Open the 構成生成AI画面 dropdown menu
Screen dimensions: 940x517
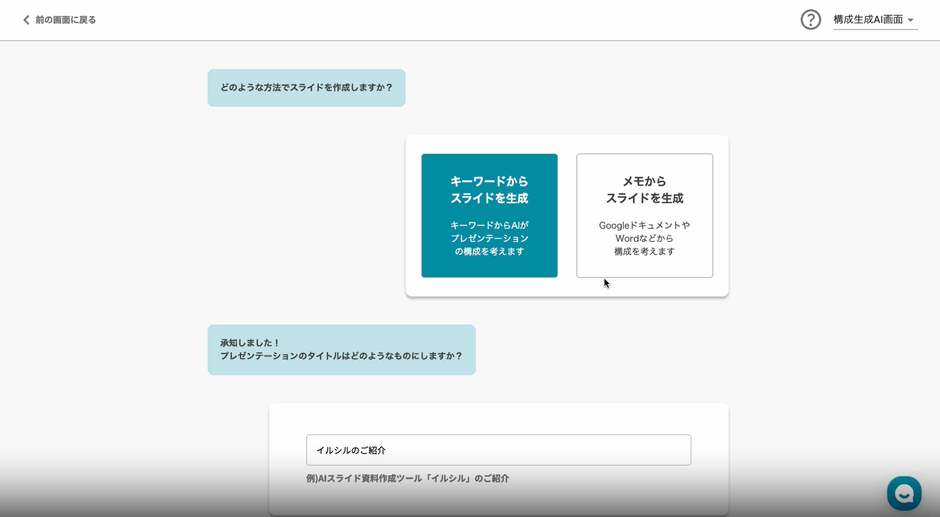pyautogui.click(x=868, y=20)
